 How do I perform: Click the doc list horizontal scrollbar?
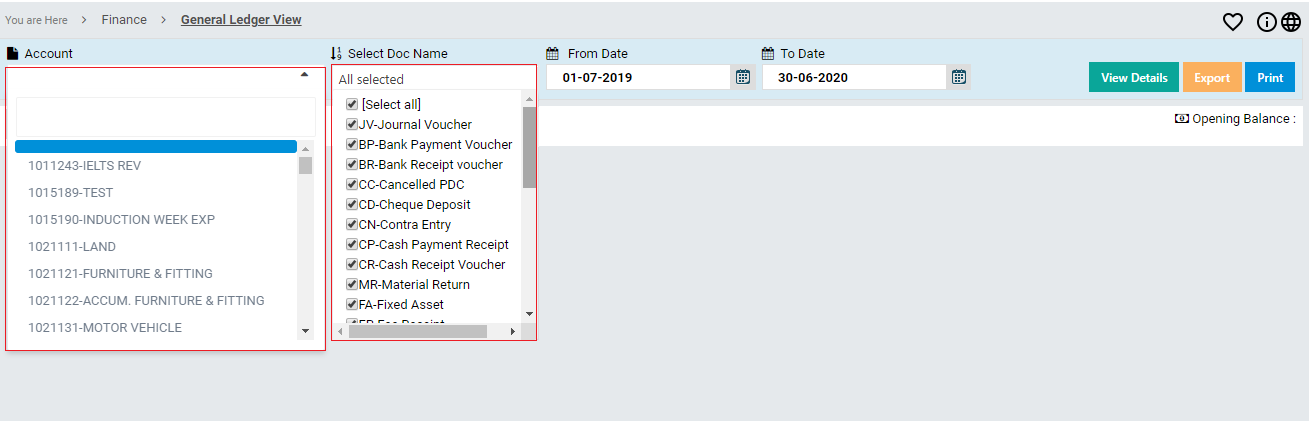pyautogui.click(x=417, y=331)
